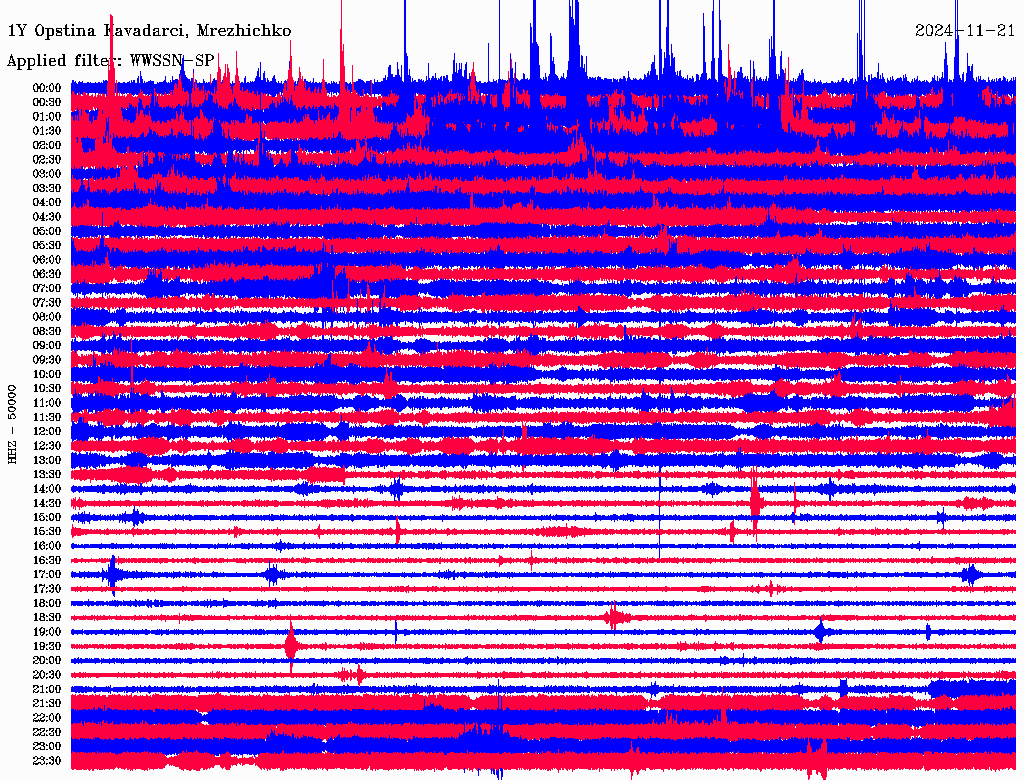The width and height of the screenshot is (1024, 780).
Task: Click the blue burst at start of 17:00 trace
Action: (113, 575)
